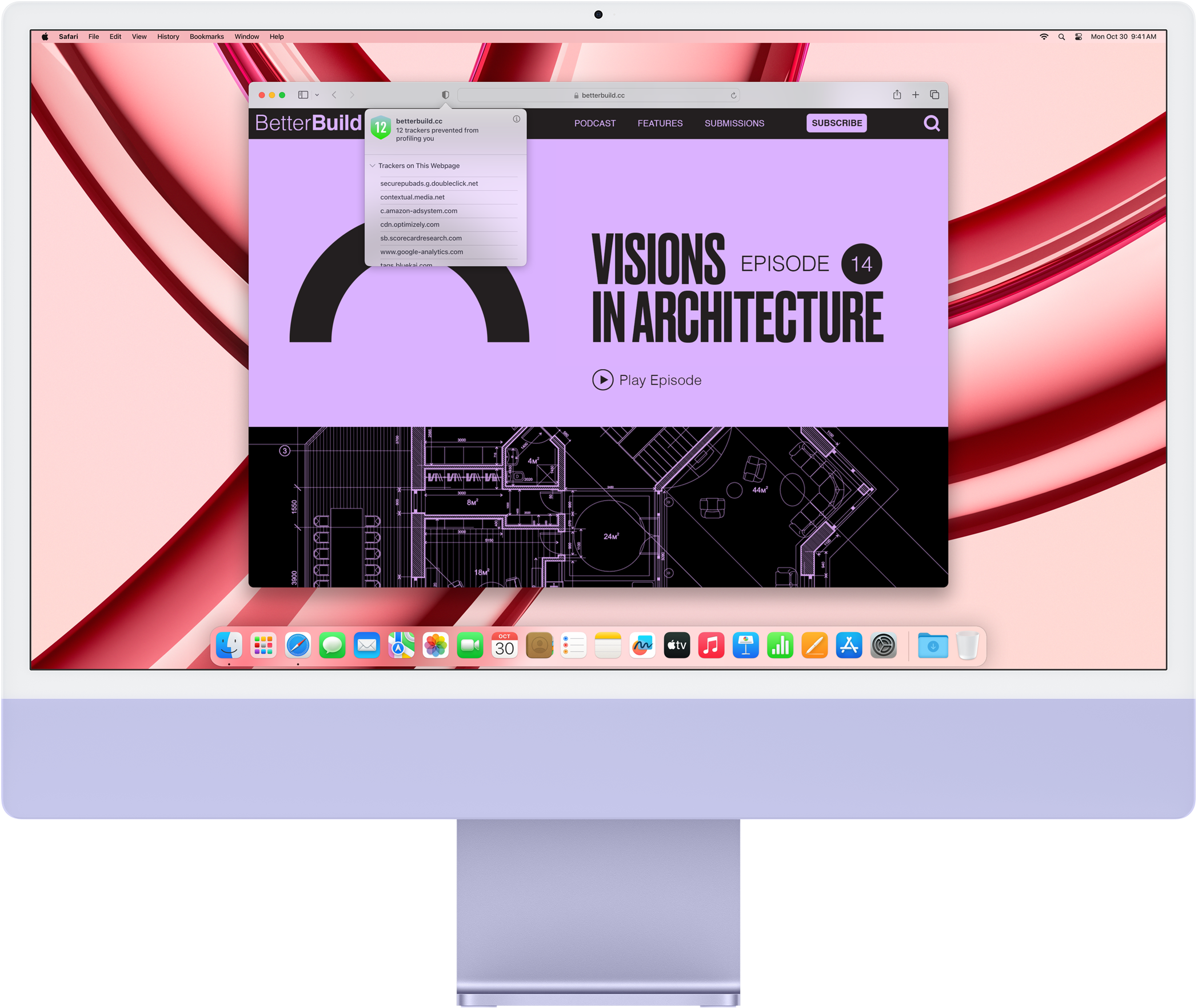Toggle the Safari sidebar button

click(x=304, y=95)
